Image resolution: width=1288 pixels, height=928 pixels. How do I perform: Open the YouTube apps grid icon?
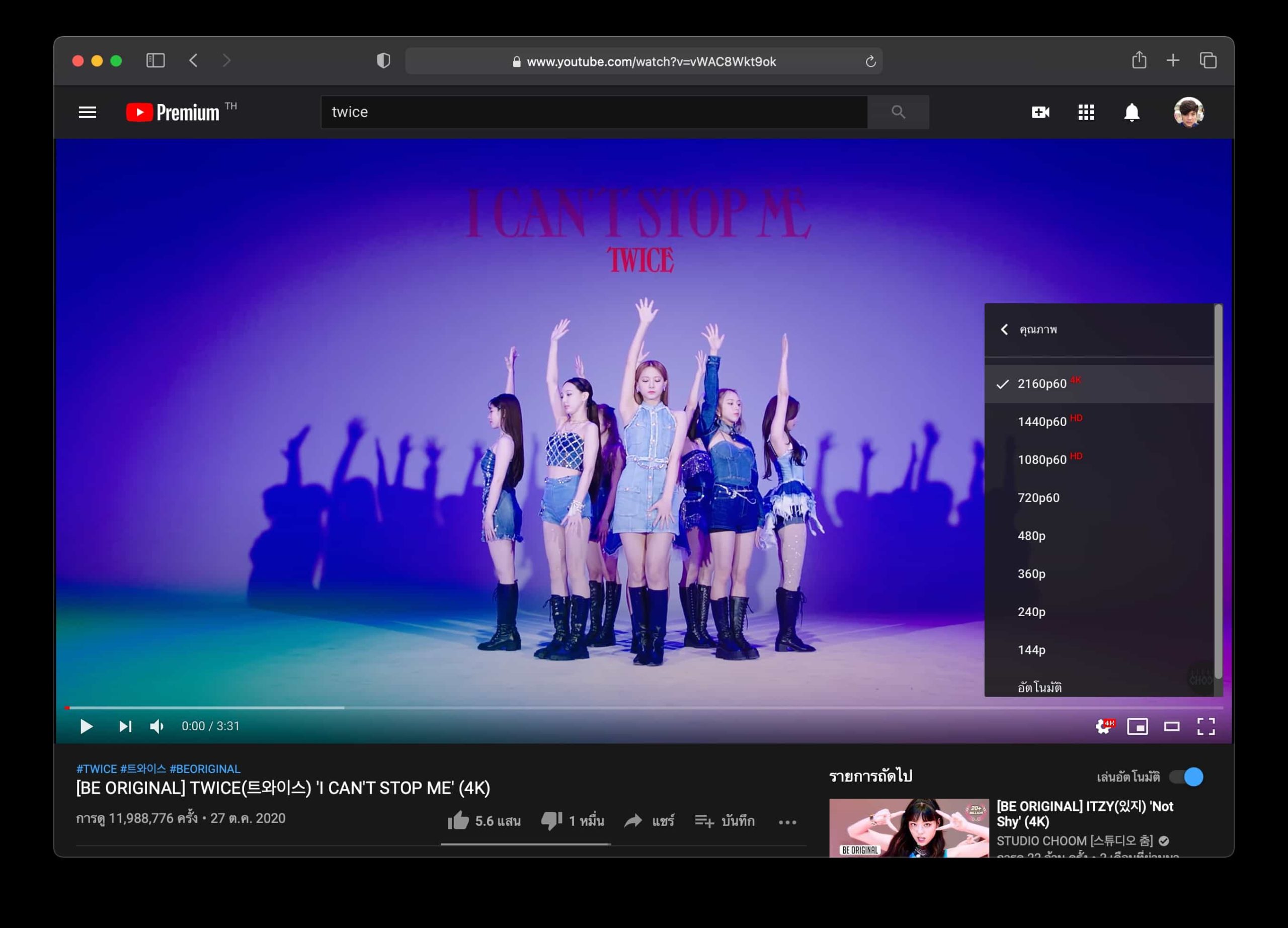[1086, 112]
